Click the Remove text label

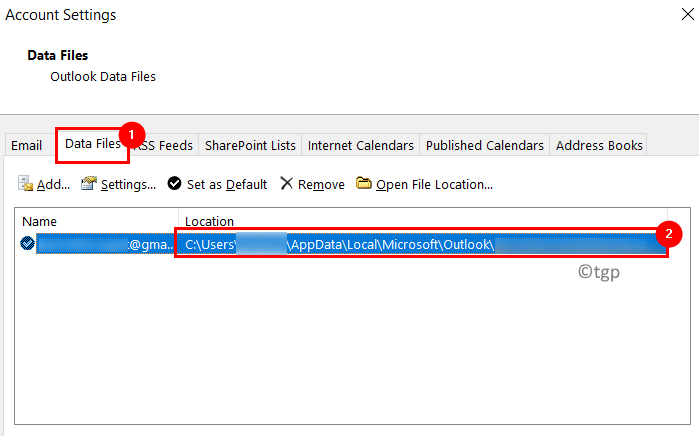pyautogui.click(x=321, y=185)
